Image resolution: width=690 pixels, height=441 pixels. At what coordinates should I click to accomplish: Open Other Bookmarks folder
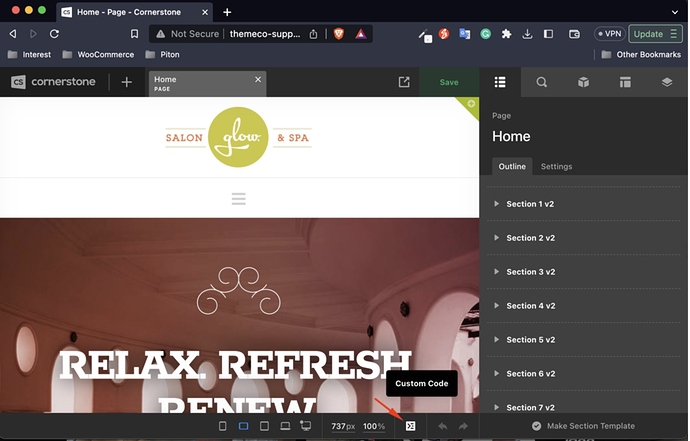641,55
